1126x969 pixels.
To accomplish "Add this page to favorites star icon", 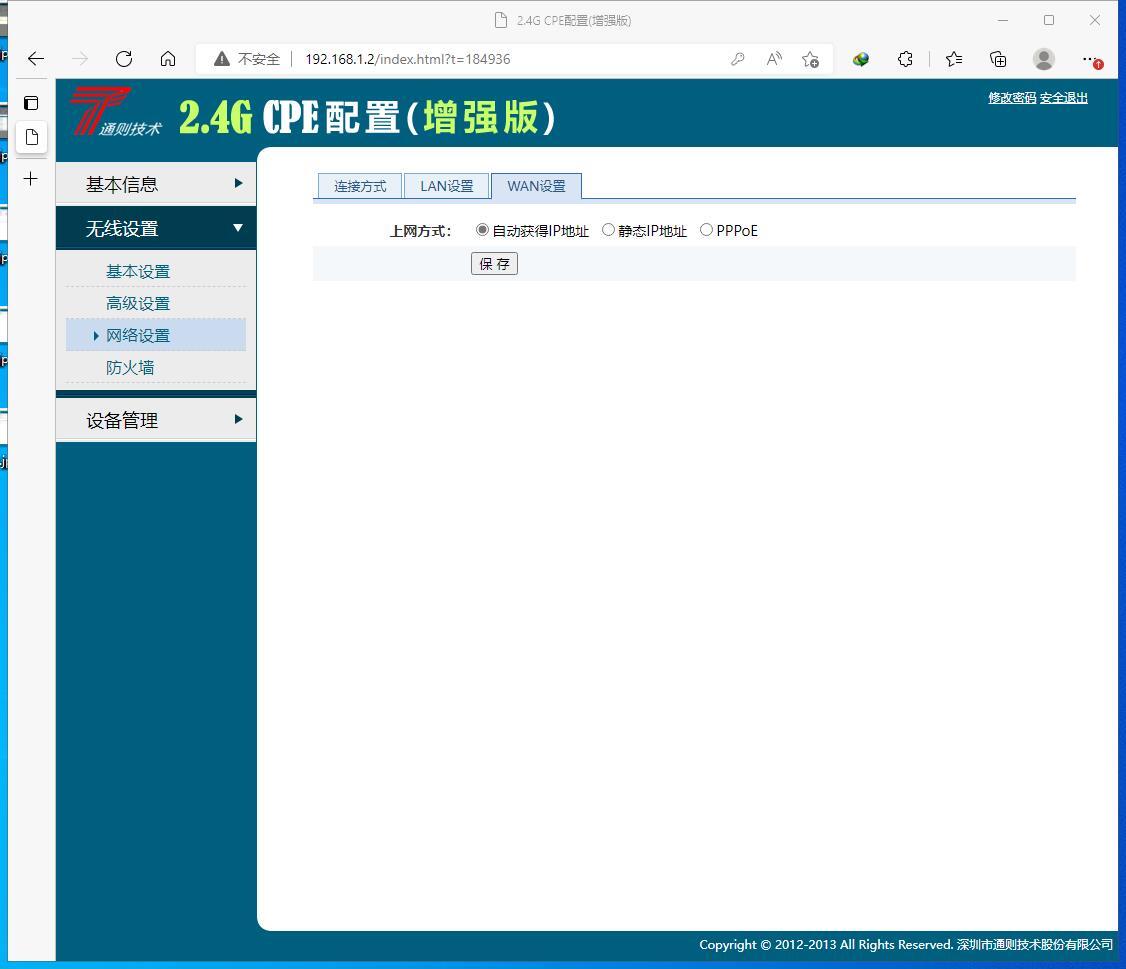I will [811, 59].
